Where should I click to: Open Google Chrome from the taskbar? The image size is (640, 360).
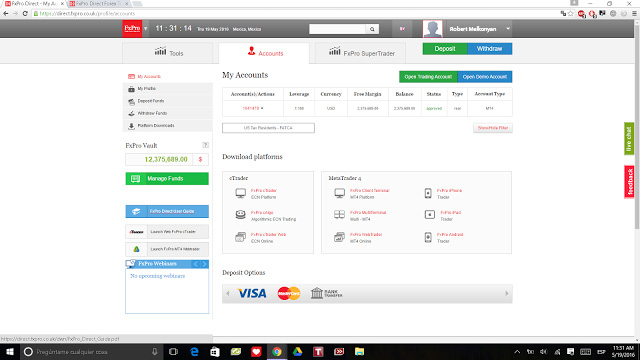click(277, 351)
